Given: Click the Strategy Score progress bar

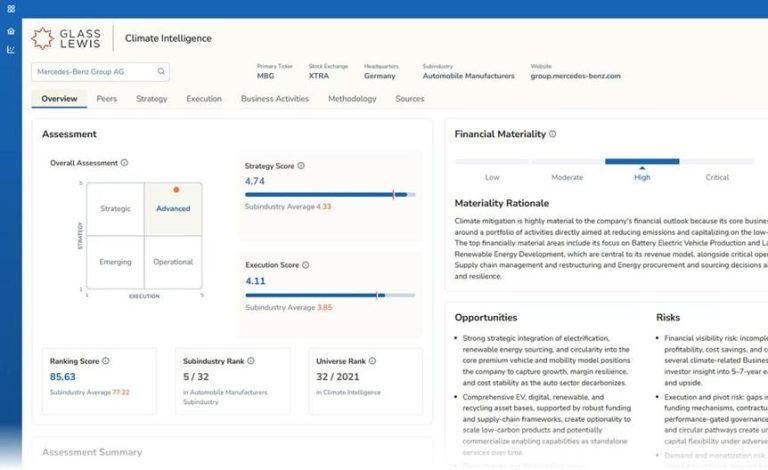Looking at the screenshot, I should (330, 195).
